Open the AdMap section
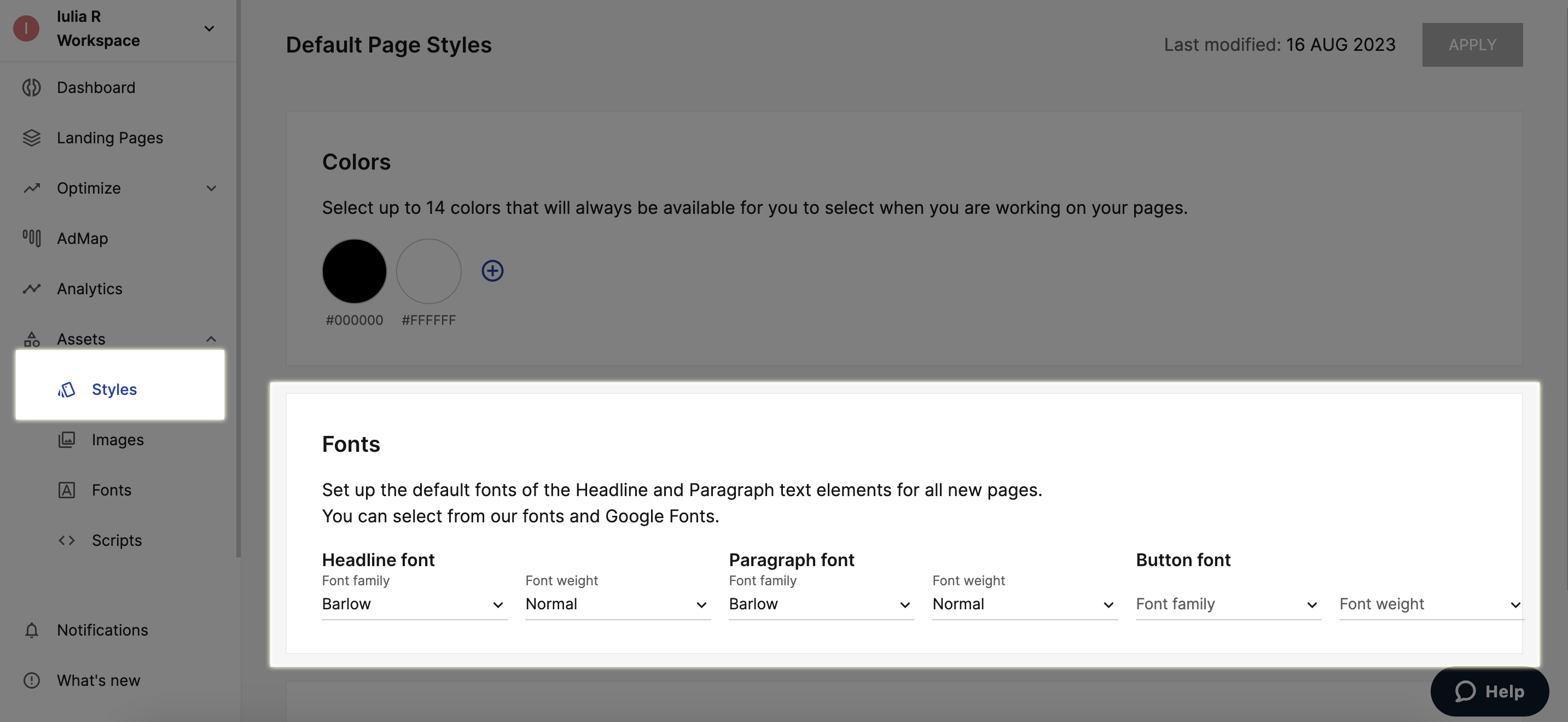 tap(82, 238)
